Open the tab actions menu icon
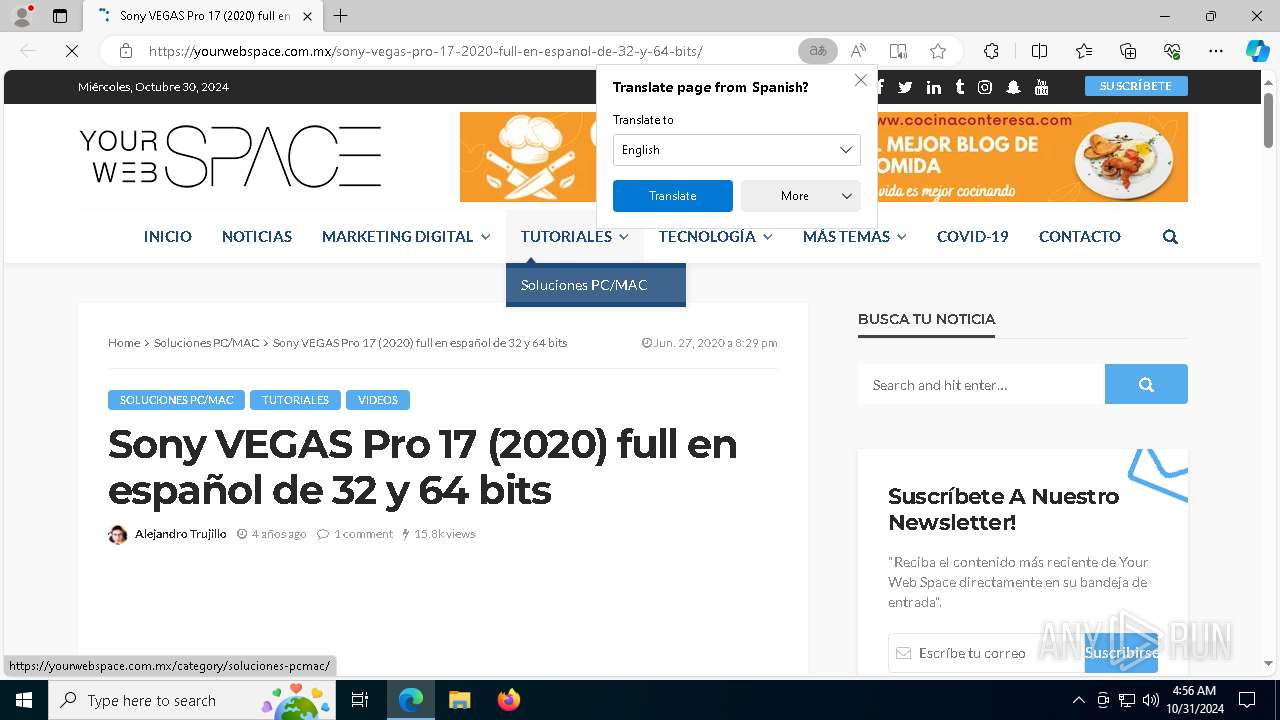 (x=60, y=16)
